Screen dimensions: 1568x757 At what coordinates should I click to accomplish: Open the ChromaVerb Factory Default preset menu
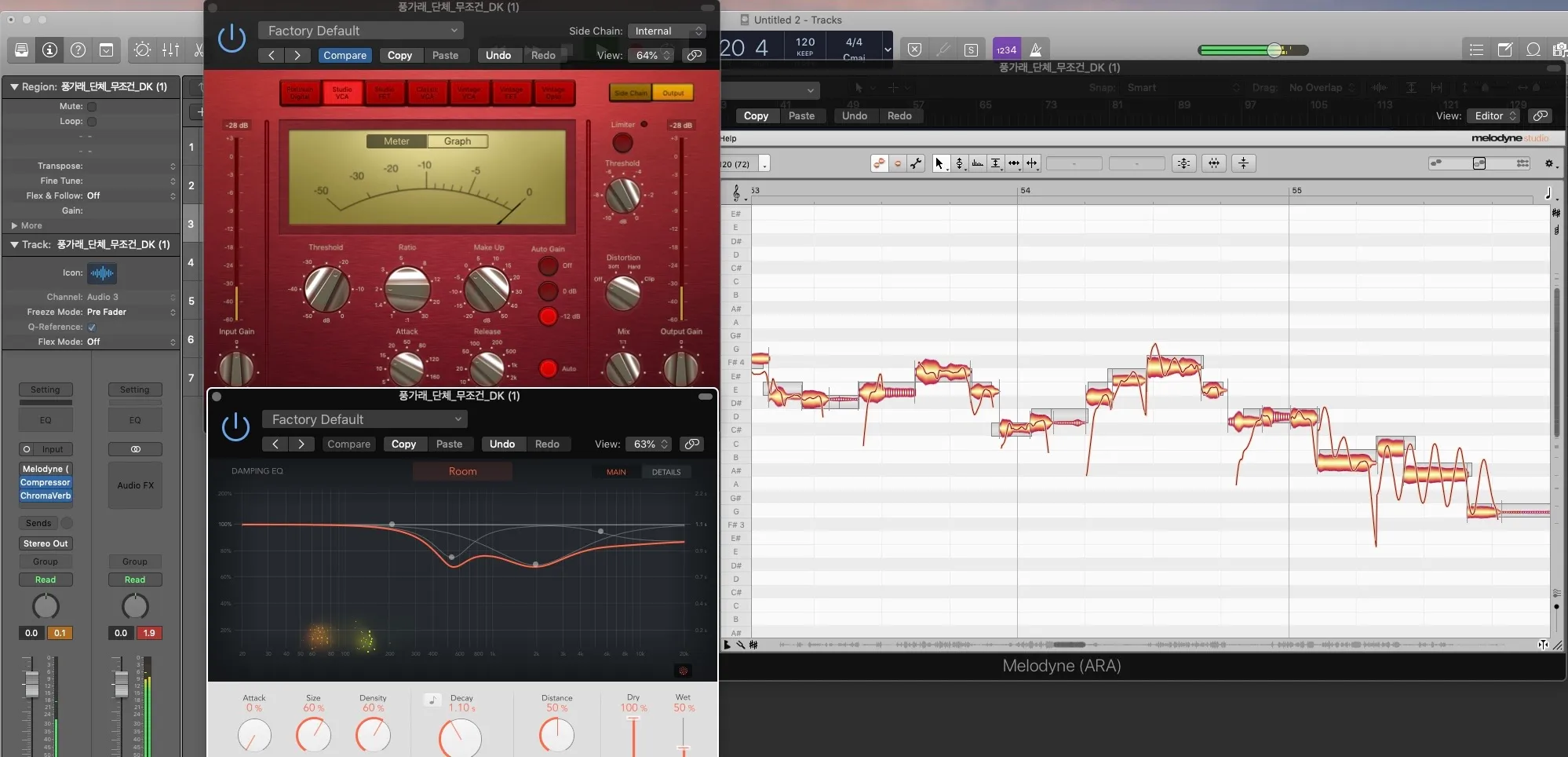pyautogui.click(x=365, y=419)
